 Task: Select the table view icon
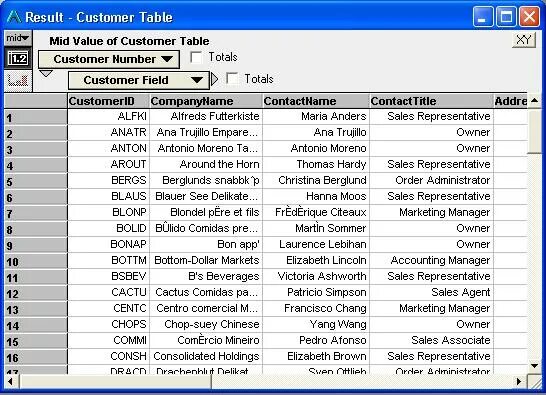[x=18, y=59]
